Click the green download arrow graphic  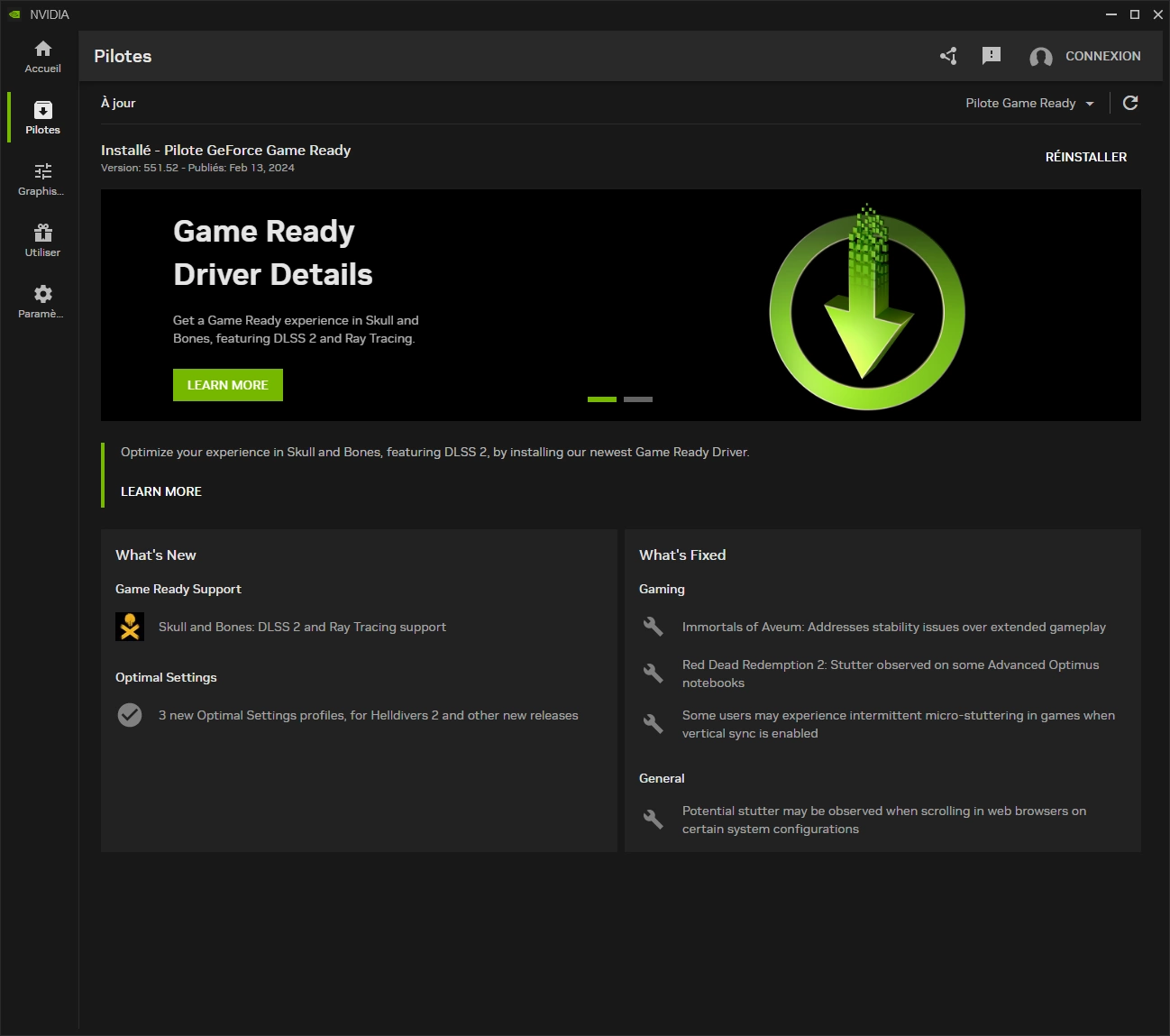tap(867, 307)
